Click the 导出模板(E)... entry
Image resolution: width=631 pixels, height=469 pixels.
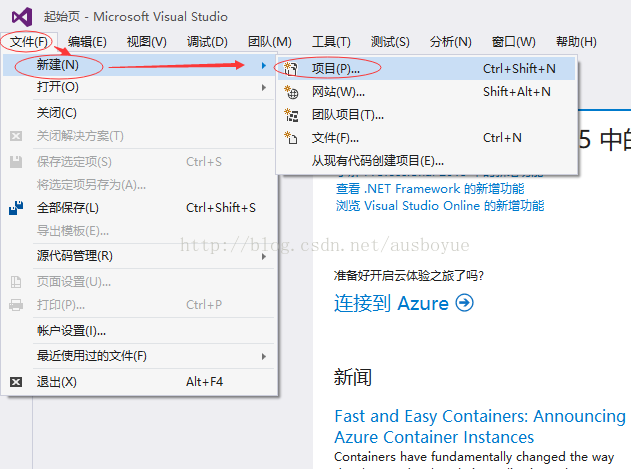click(139, 231)
